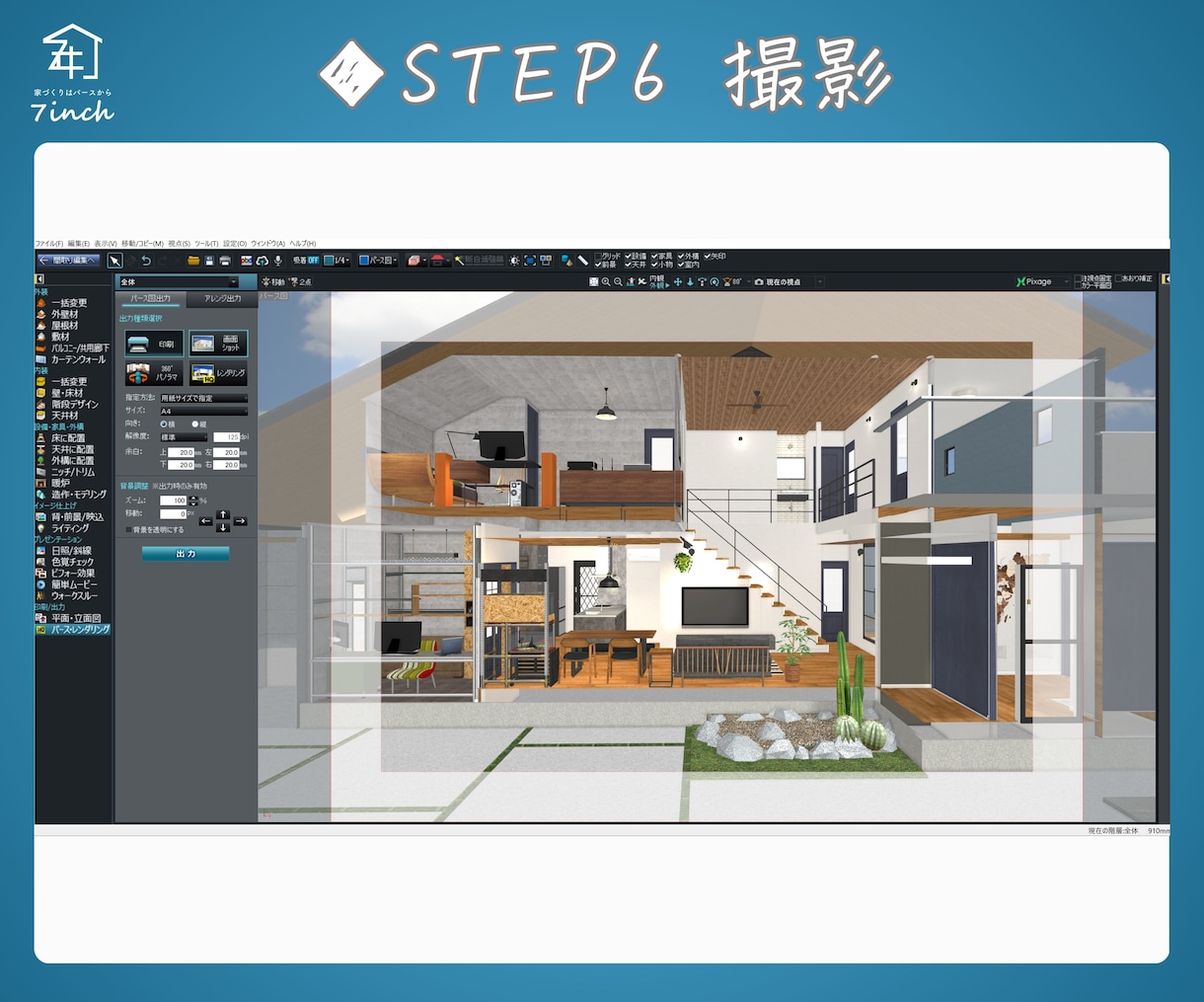Click the zoom out magnifier
Viewport: 1204px width, 1002px height.
pos(618,282)
